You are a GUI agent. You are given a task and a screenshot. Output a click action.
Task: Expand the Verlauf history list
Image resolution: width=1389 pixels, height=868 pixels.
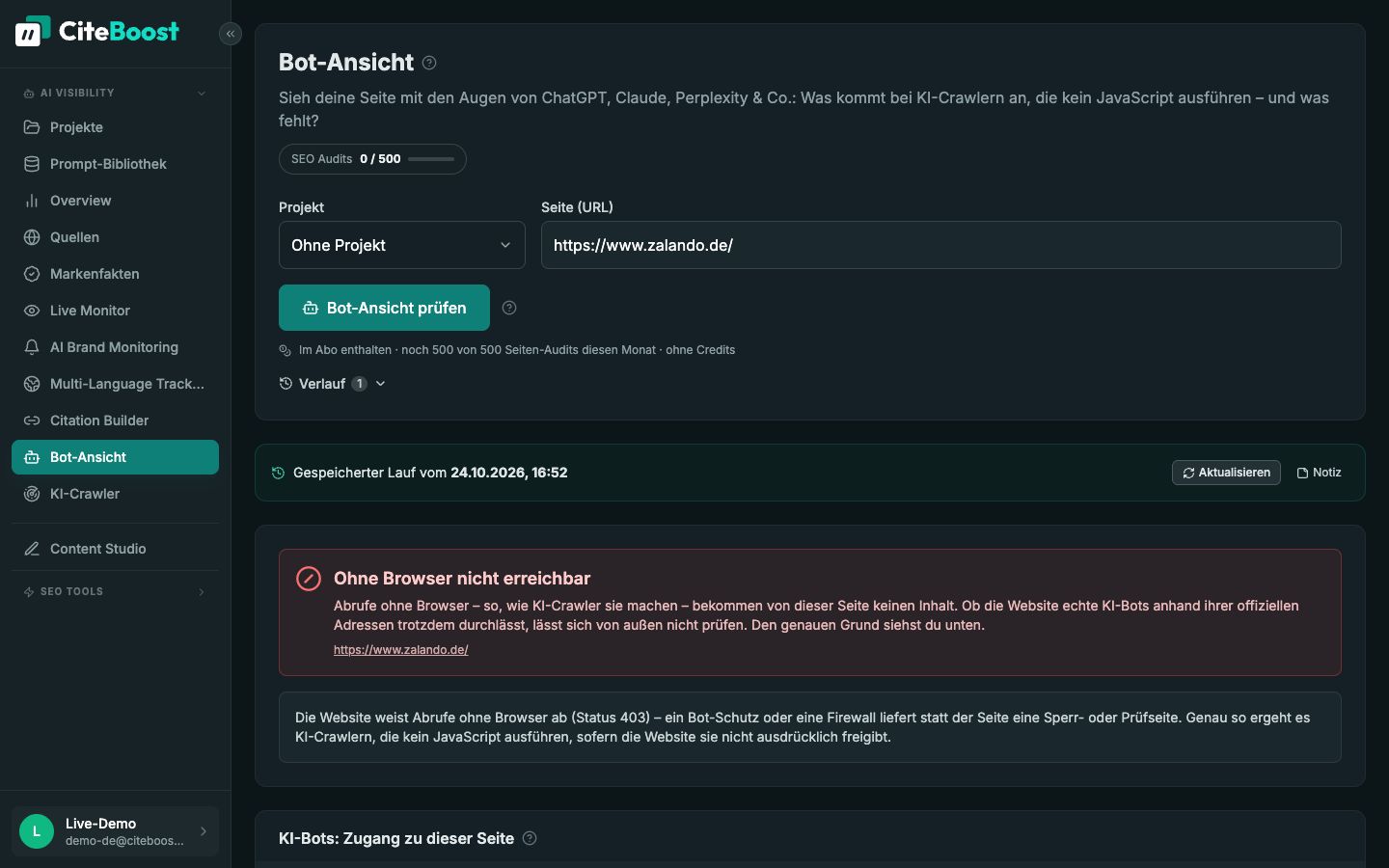[x=333, y=384]
